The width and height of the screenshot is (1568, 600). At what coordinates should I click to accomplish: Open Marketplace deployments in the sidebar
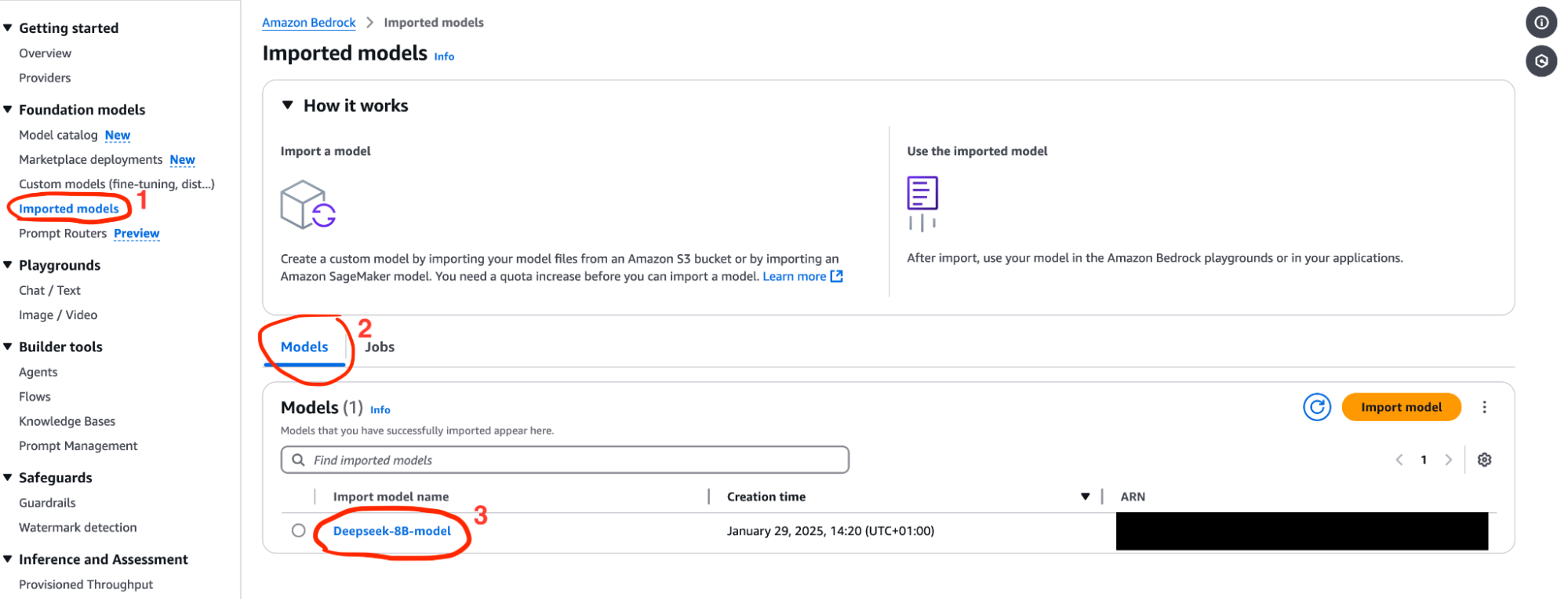click(x=90, y=159)
